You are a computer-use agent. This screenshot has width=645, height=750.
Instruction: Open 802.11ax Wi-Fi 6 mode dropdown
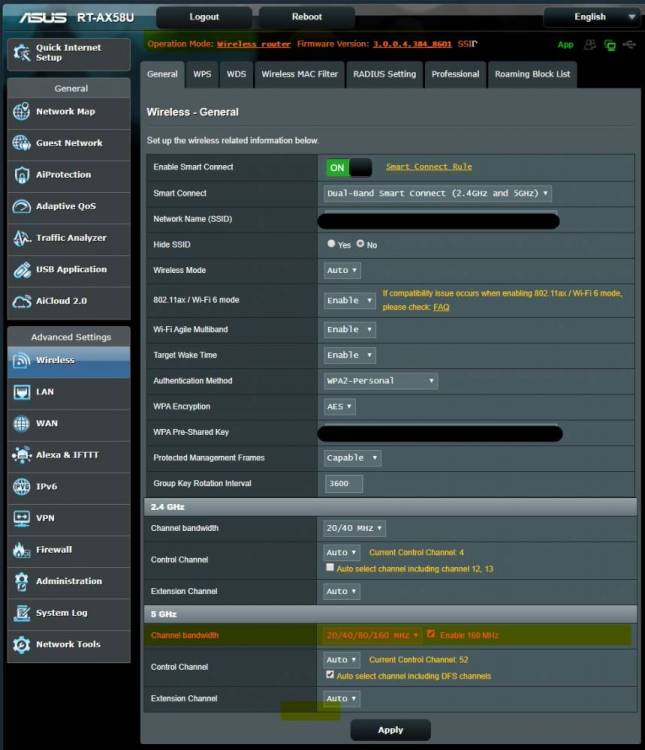[x=350, y=300]
